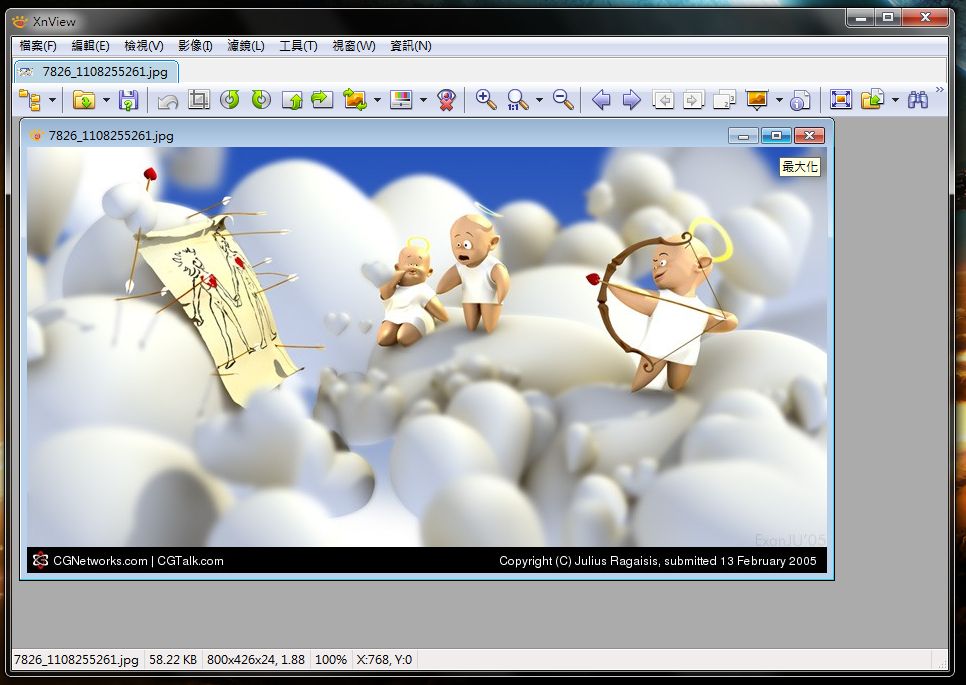This screenshot has height=685, width=966.
Task: Click the zoom out magnifier icon
Action: pyautogui.click(x=563, y=100)
